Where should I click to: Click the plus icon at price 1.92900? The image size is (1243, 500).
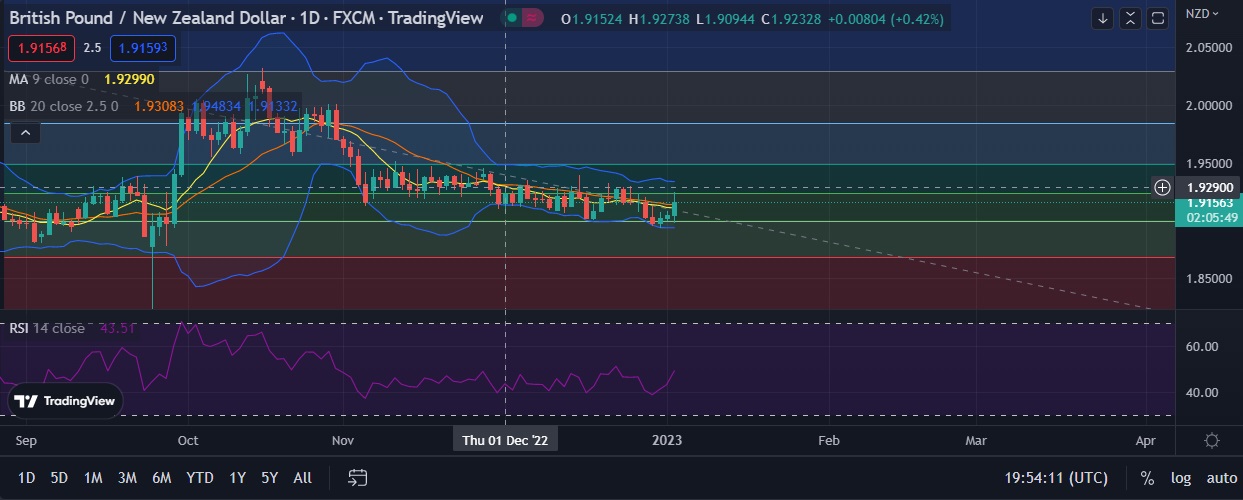click(x=1162, y=187)
